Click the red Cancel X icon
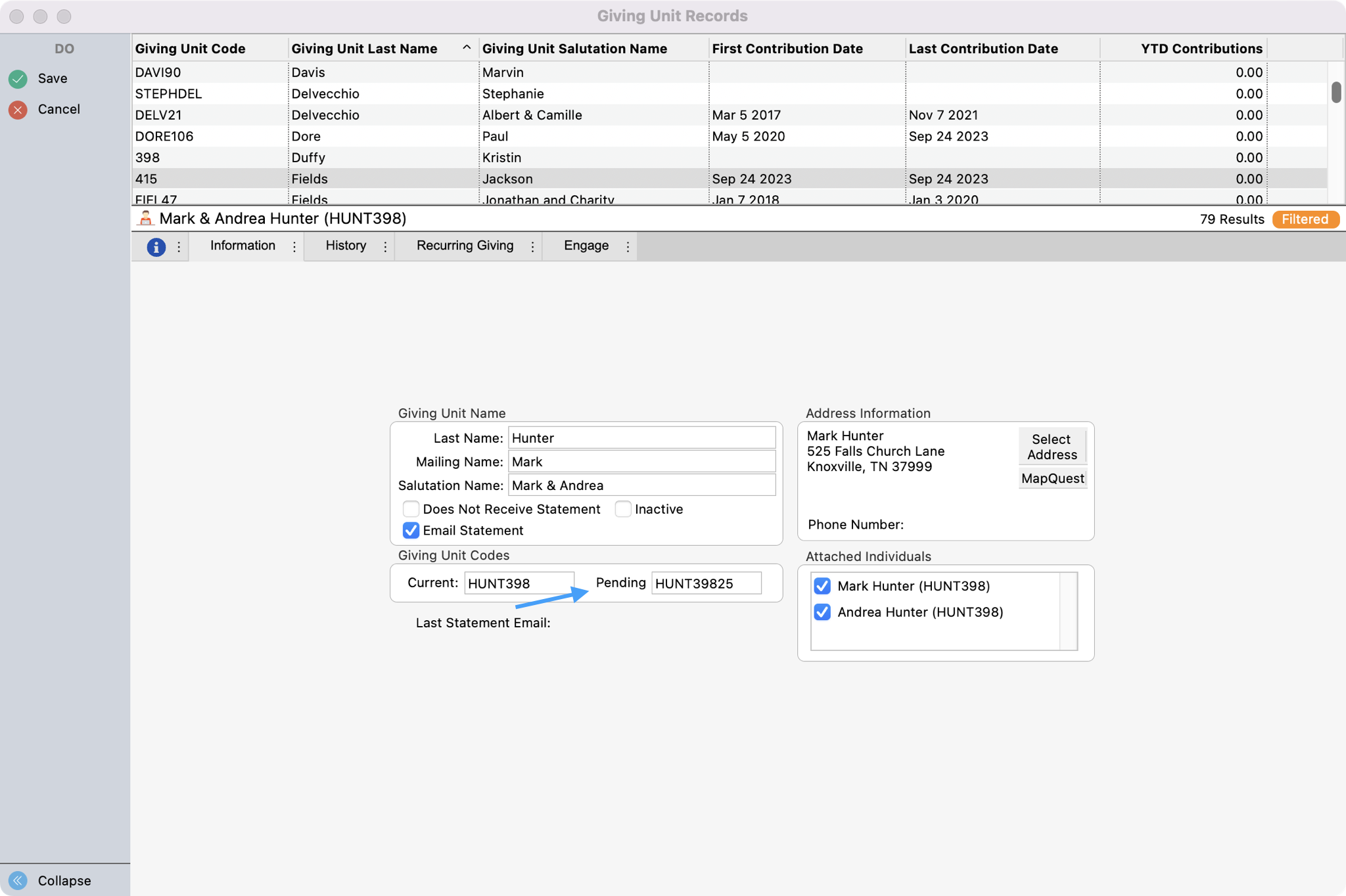Image resolution: width=1346 pixels, height=896 pixels. click(18, 110)
